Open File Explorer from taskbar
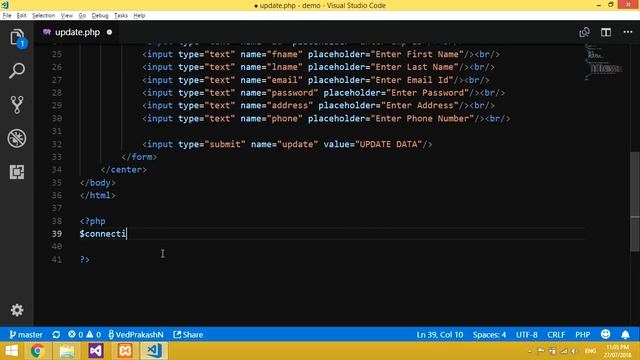Image resolution: width=640 pixels, height=360 pixels. [67, 351]
